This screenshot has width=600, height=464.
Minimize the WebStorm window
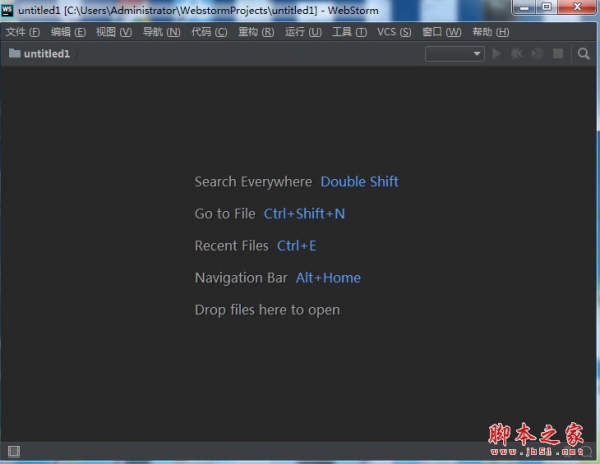pyautogui.click(x=524, y=7)
